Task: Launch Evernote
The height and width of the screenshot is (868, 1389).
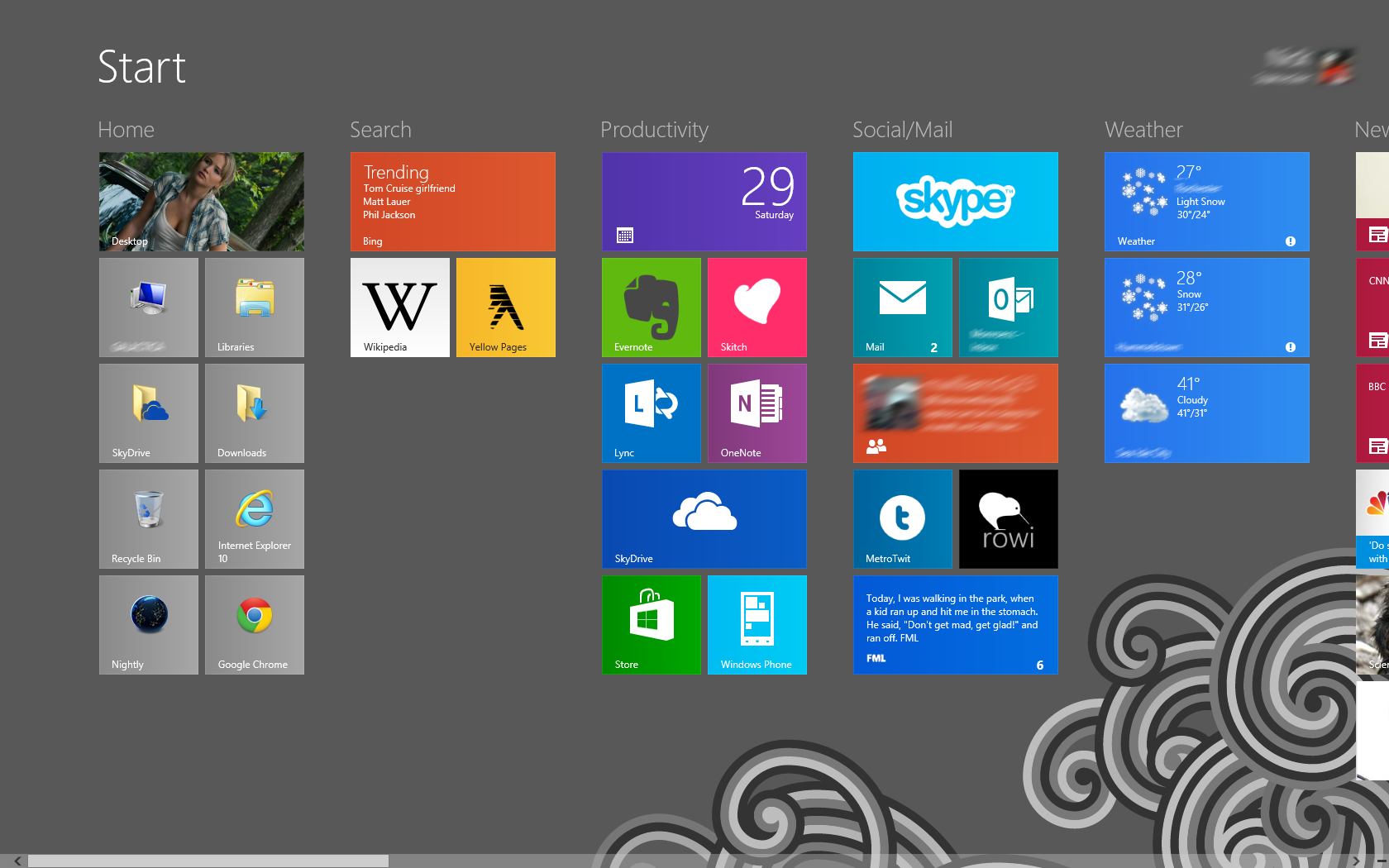Action: coord(652,308)
